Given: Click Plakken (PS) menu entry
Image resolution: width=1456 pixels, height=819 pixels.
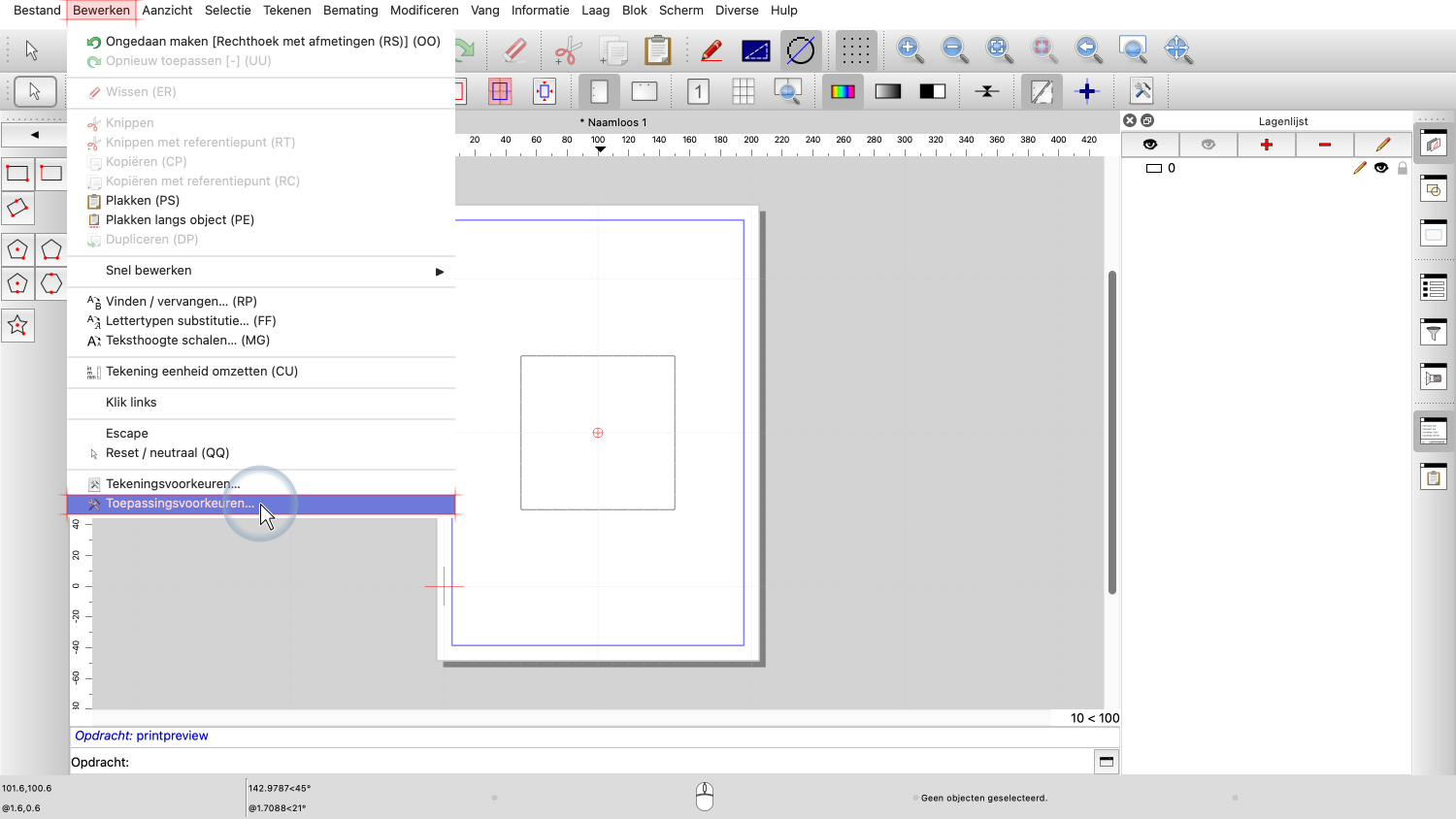Looking at the screenshot, I should pyautogui.click(x=143, y=201).
